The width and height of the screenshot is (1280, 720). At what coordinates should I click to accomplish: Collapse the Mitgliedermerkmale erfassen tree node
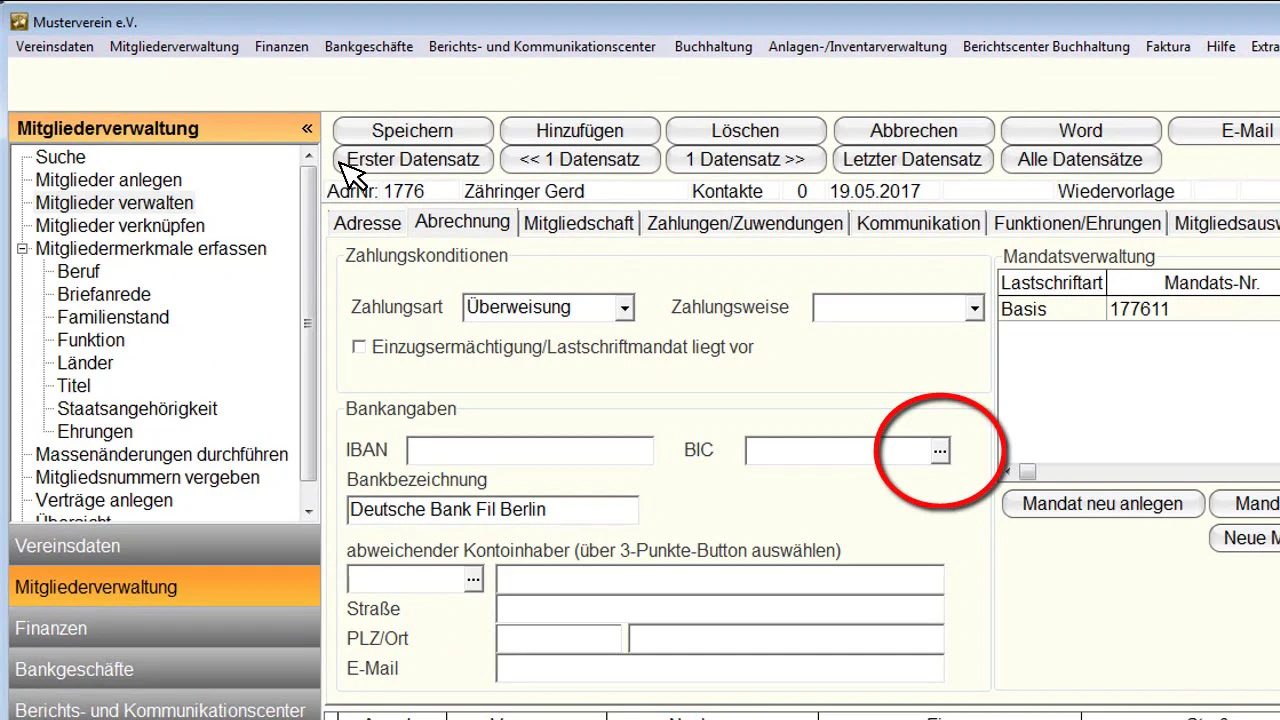coord(22,249)
